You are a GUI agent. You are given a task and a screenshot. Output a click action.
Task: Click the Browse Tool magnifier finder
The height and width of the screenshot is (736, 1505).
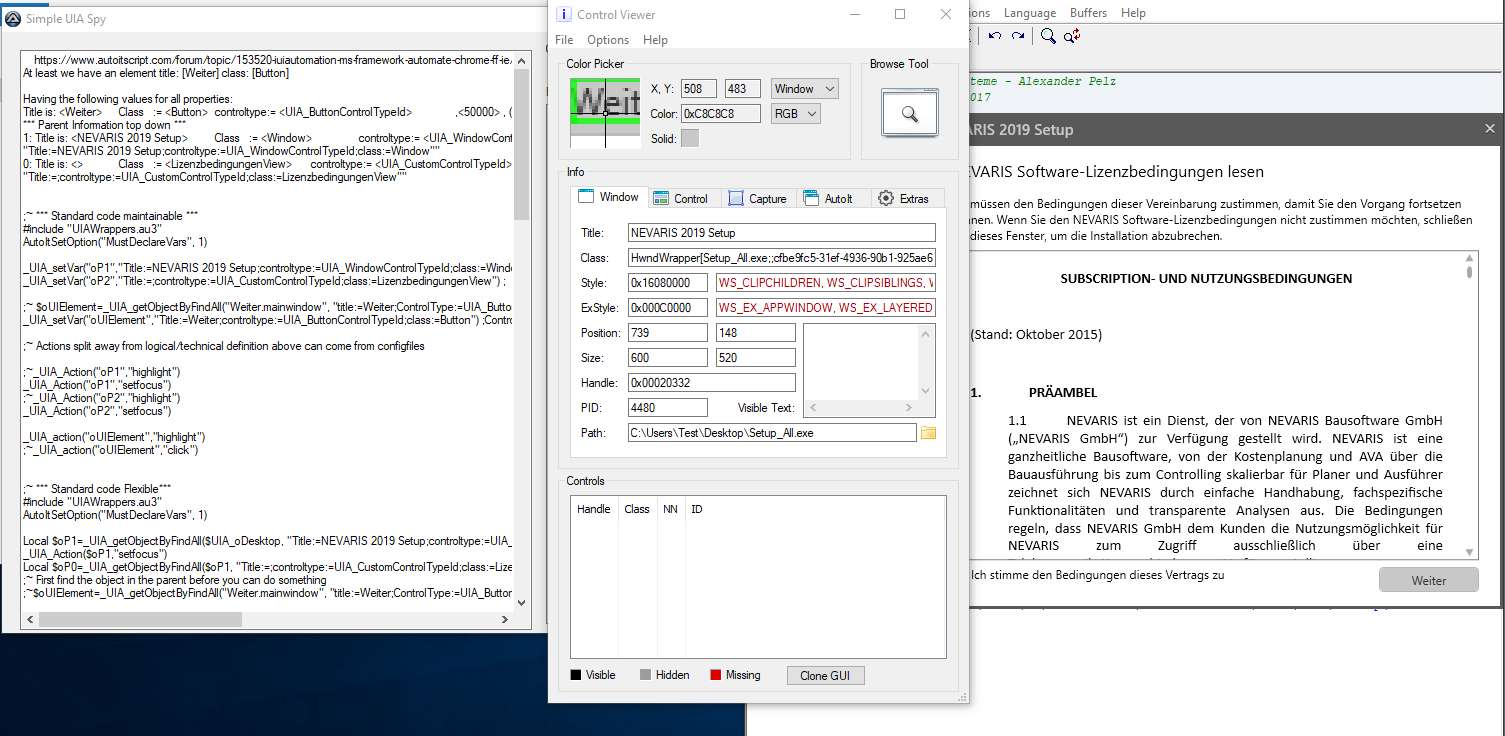[x=909, y=113]
